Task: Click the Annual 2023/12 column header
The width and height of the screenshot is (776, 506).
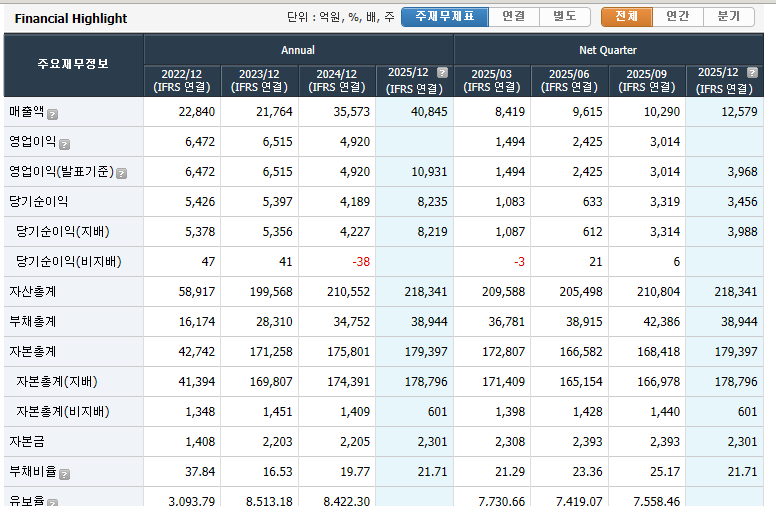Action: pos(259,81)
